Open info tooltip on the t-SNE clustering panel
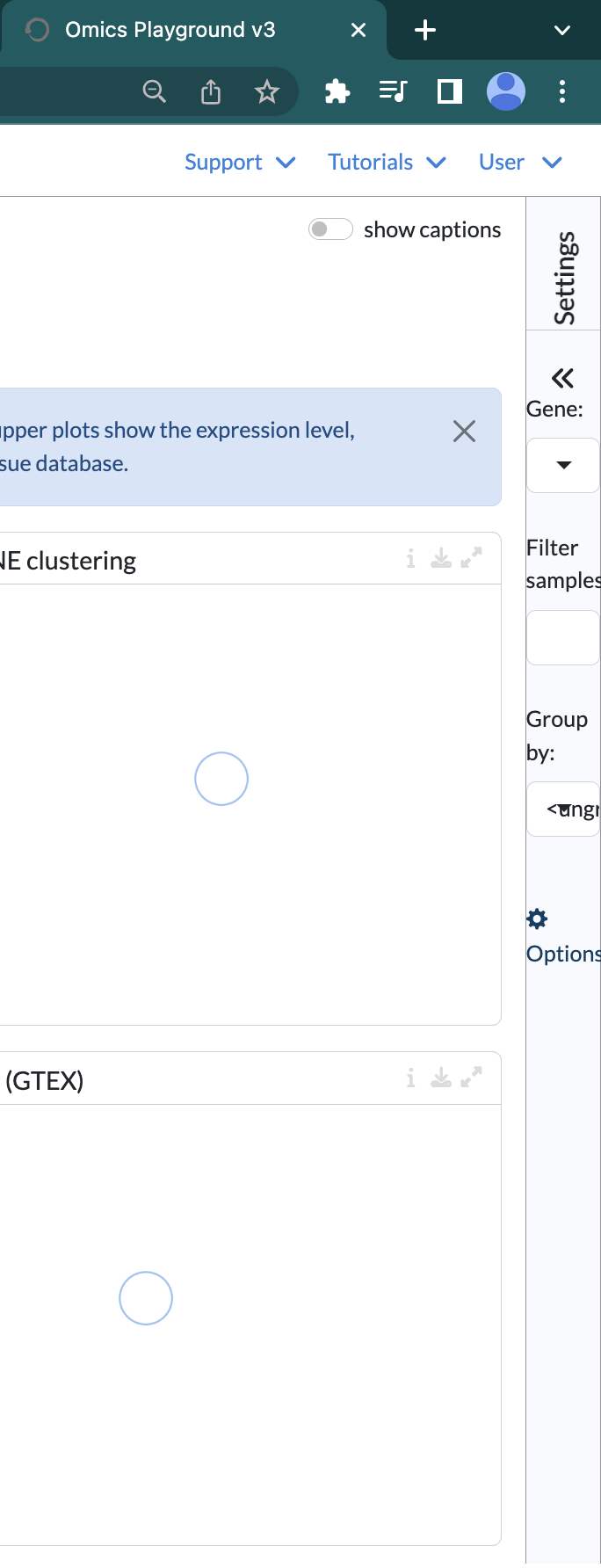The width and height of the screenshot is (601, 1568). point(409,558)
